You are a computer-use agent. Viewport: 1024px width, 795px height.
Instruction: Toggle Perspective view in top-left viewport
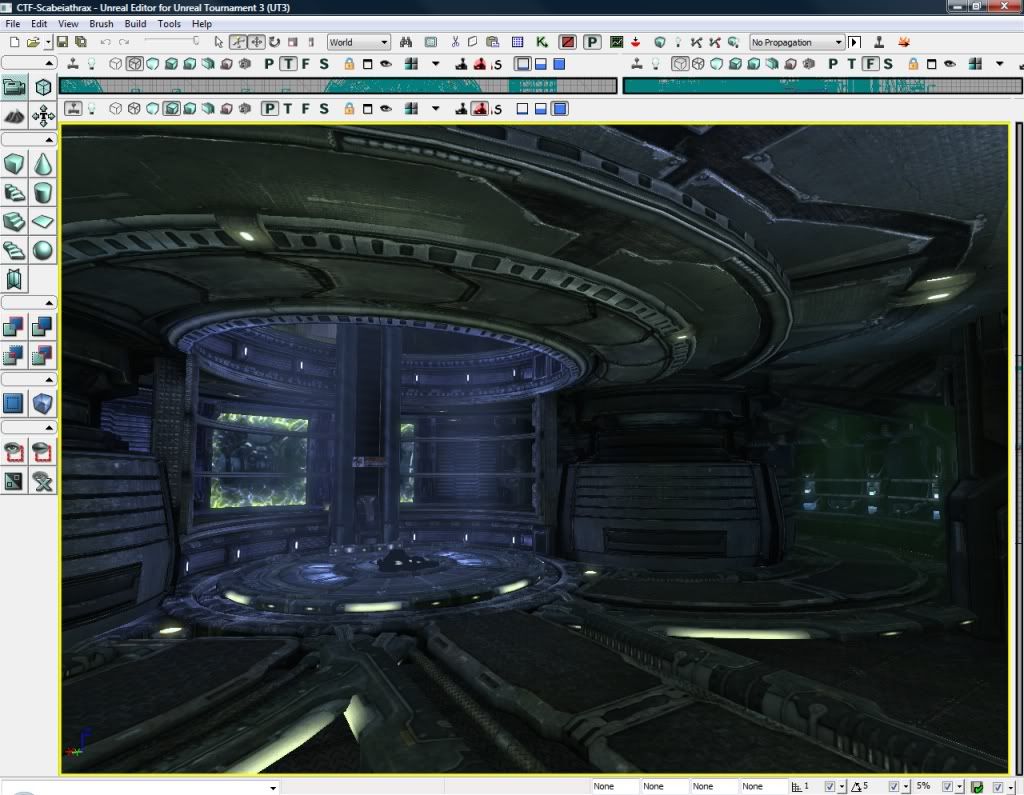[x=269, y=64]
